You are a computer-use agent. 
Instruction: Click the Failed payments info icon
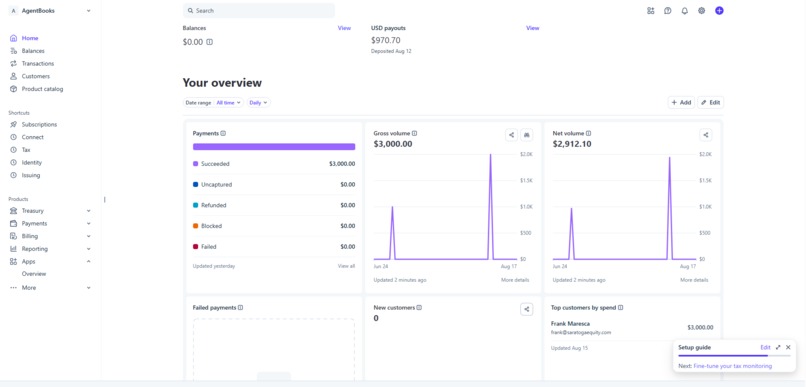[x=241, y=308]
